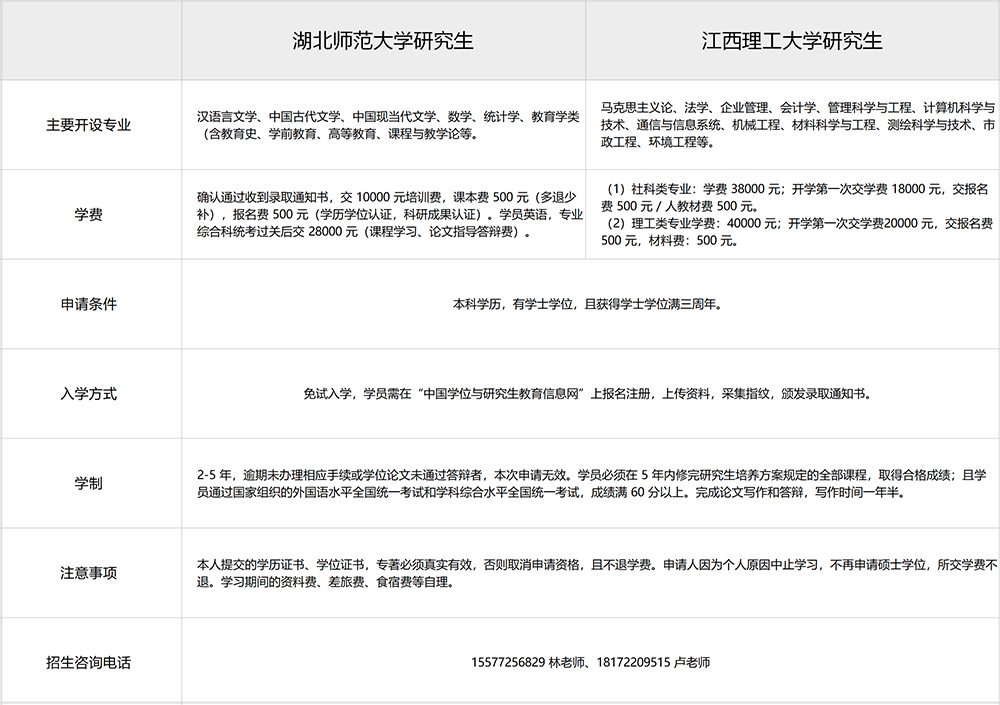Click the majors cell starting 马克思主义论
Image resolution: width=1000 pixels, height=705 pixels.
pyautogui.click(x=797, y=125)
